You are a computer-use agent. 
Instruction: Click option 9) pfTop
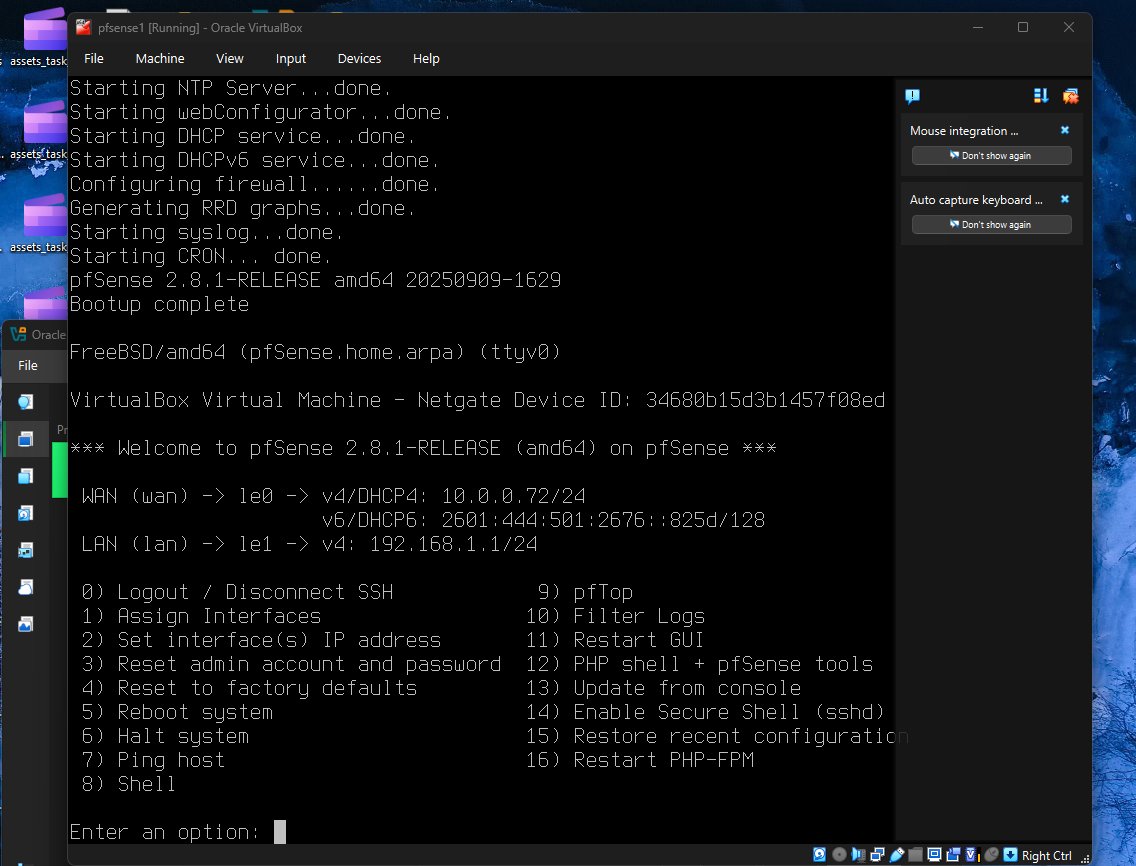[x=585, y=592]
